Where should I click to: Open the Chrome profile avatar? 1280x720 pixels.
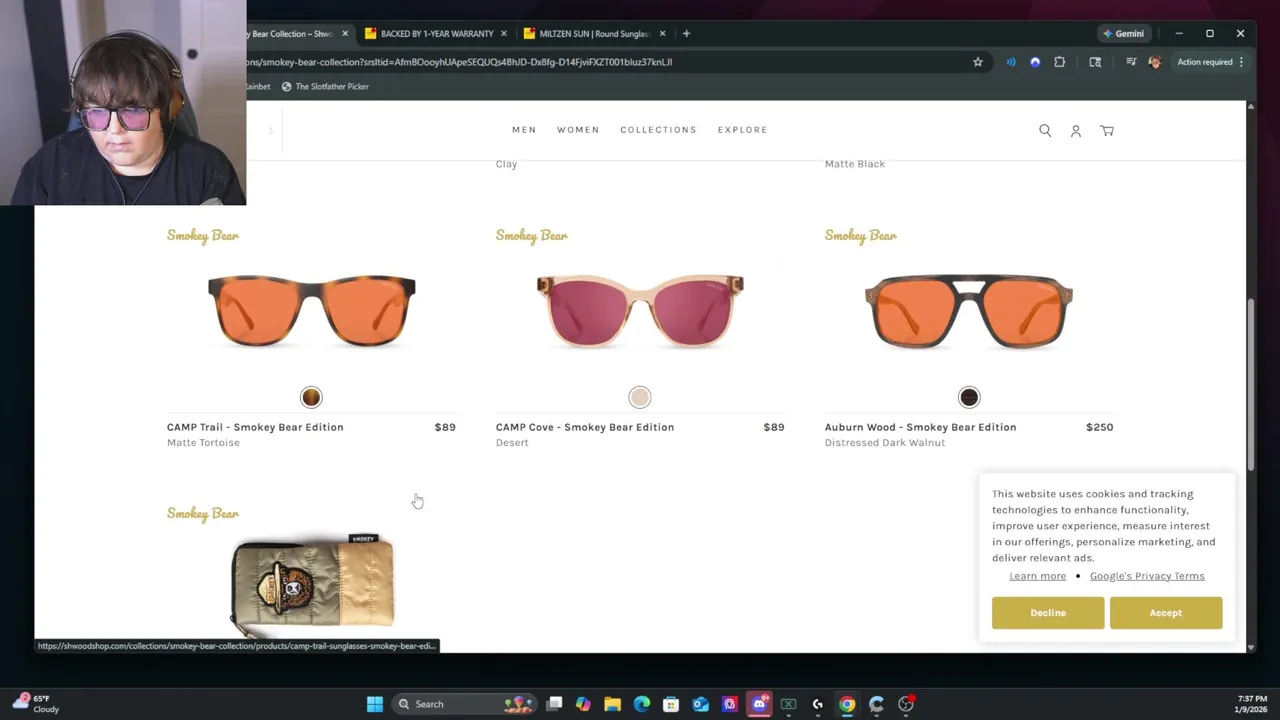tap(1155, 62)
